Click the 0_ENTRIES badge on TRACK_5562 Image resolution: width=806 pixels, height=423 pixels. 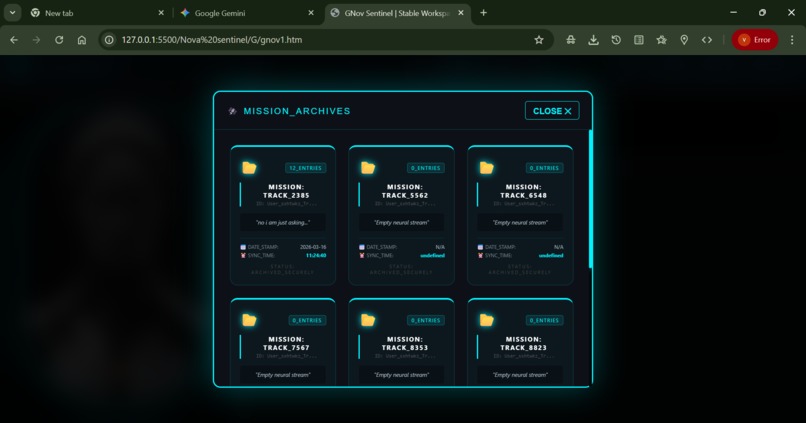click(426, 168)
